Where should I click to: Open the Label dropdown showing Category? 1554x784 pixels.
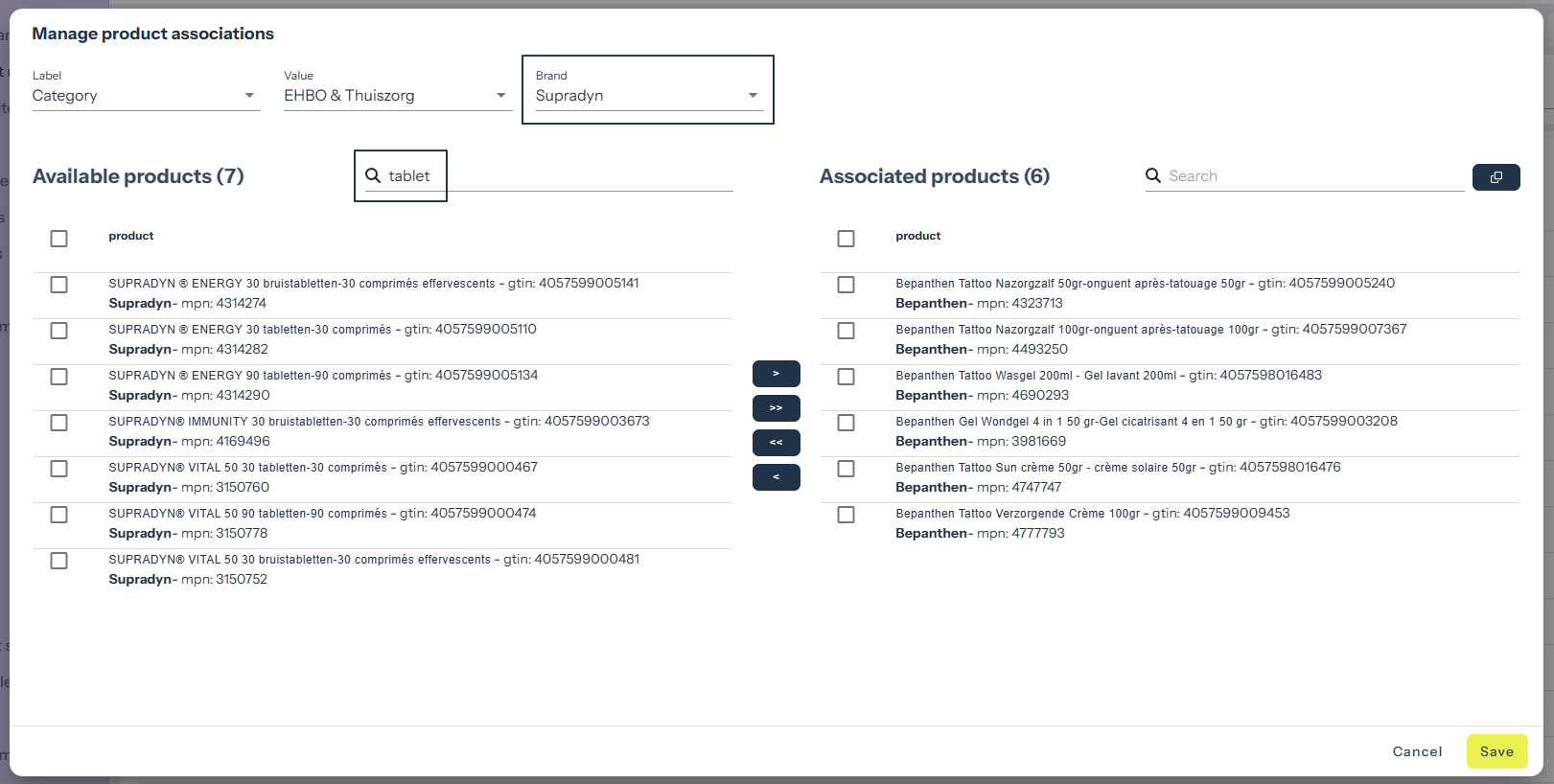(146, 96)
